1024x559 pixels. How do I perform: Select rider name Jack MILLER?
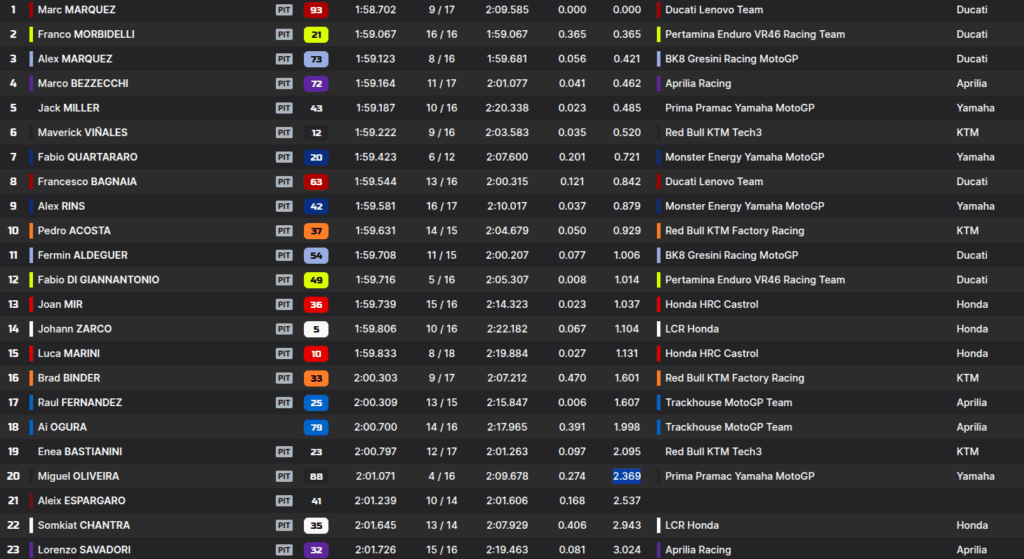tap(69, 108)
